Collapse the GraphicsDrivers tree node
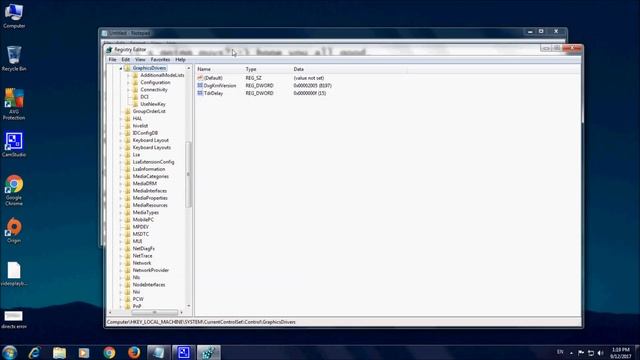The width and height of the screenshot is (640, 360). click(121, 69)
